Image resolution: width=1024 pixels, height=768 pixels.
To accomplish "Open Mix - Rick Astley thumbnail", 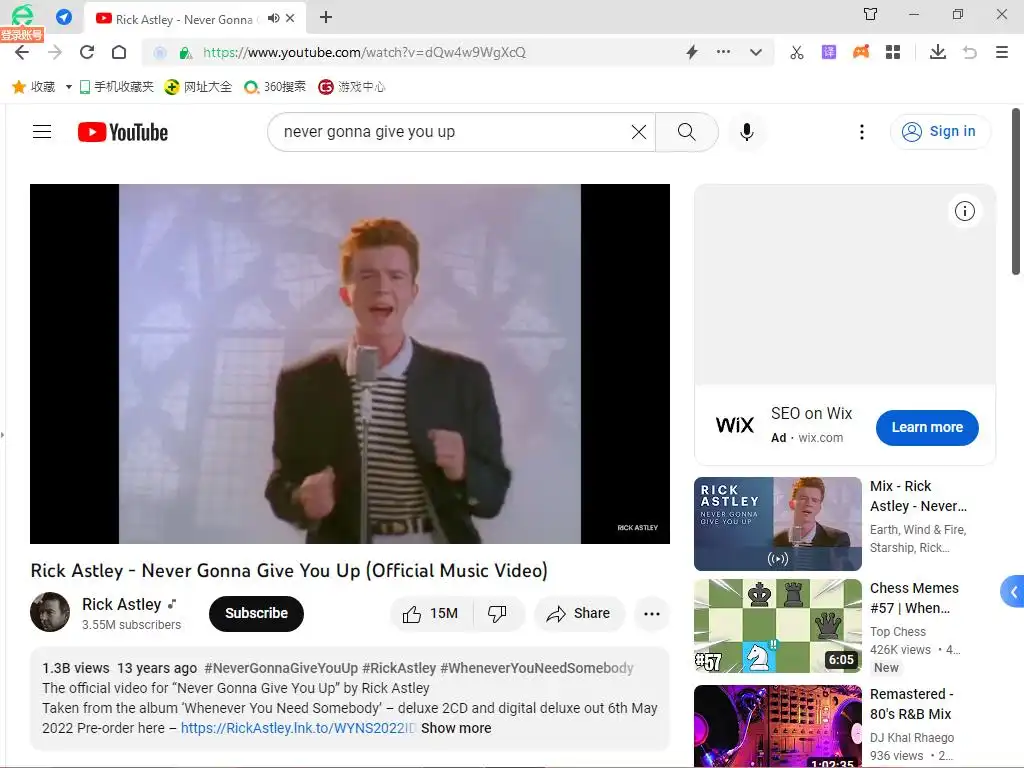I will [778, 524].
